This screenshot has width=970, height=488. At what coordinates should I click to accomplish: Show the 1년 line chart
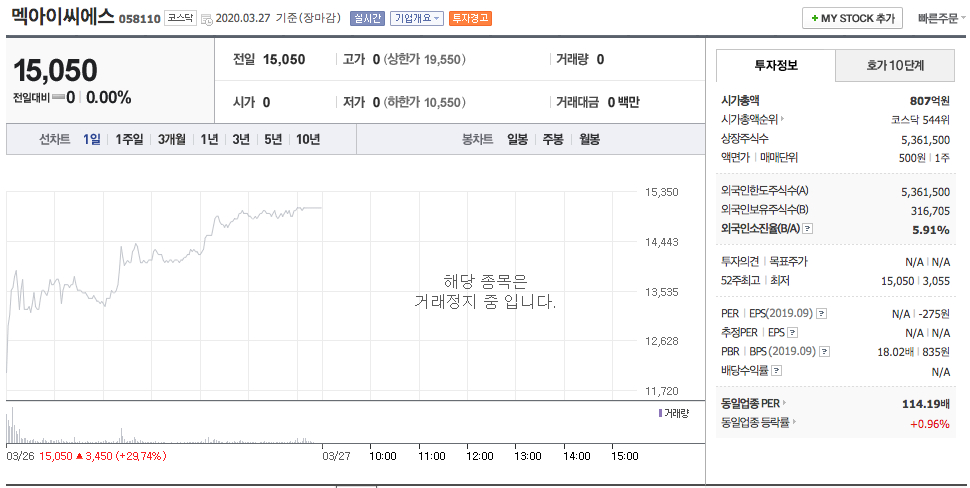coord(209,139)
